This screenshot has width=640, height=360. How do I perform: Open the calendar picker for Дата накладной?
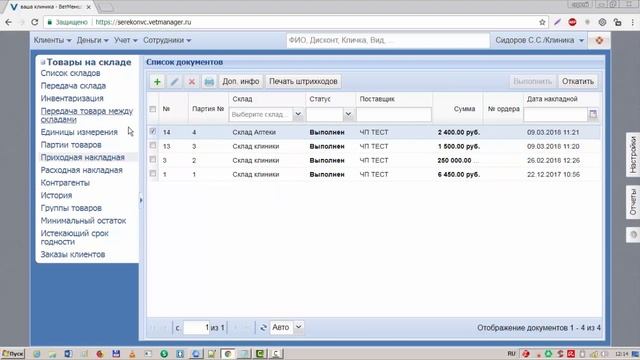pos(593,114)
